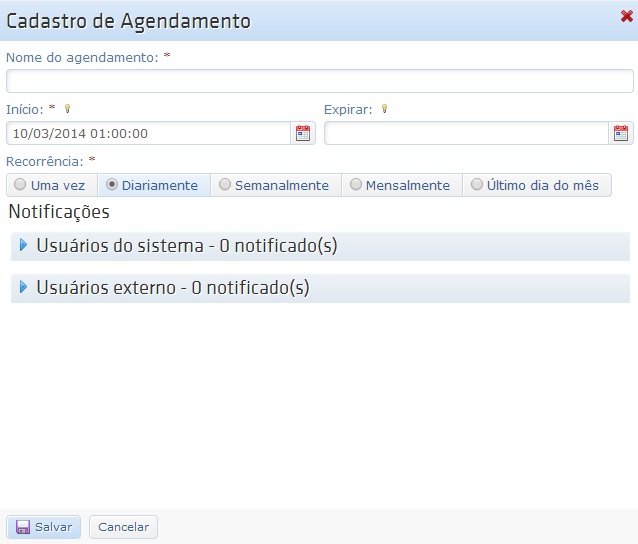The image size is (638, 544).
Task: Open calendar picker for Expirar field
Action: click(x=621, y=133)
